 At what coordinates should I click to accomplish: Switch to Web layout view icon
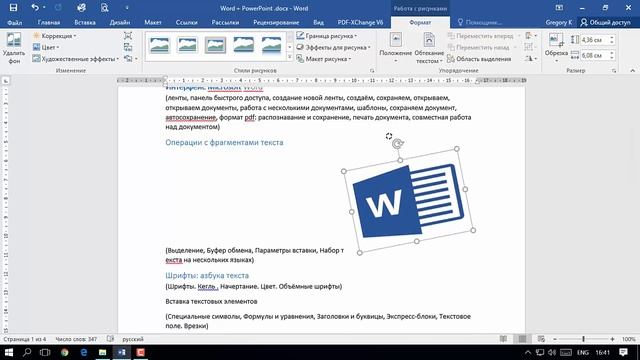(541, 339)
